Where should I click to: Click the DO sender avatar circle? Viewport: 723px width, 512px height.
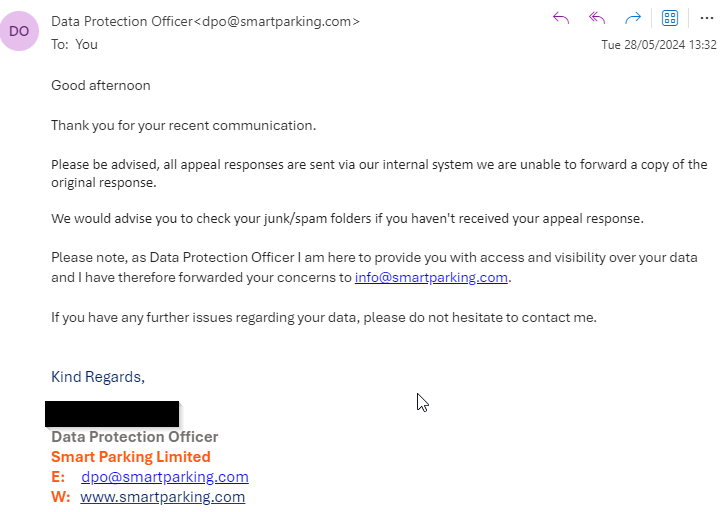(19, 31)
